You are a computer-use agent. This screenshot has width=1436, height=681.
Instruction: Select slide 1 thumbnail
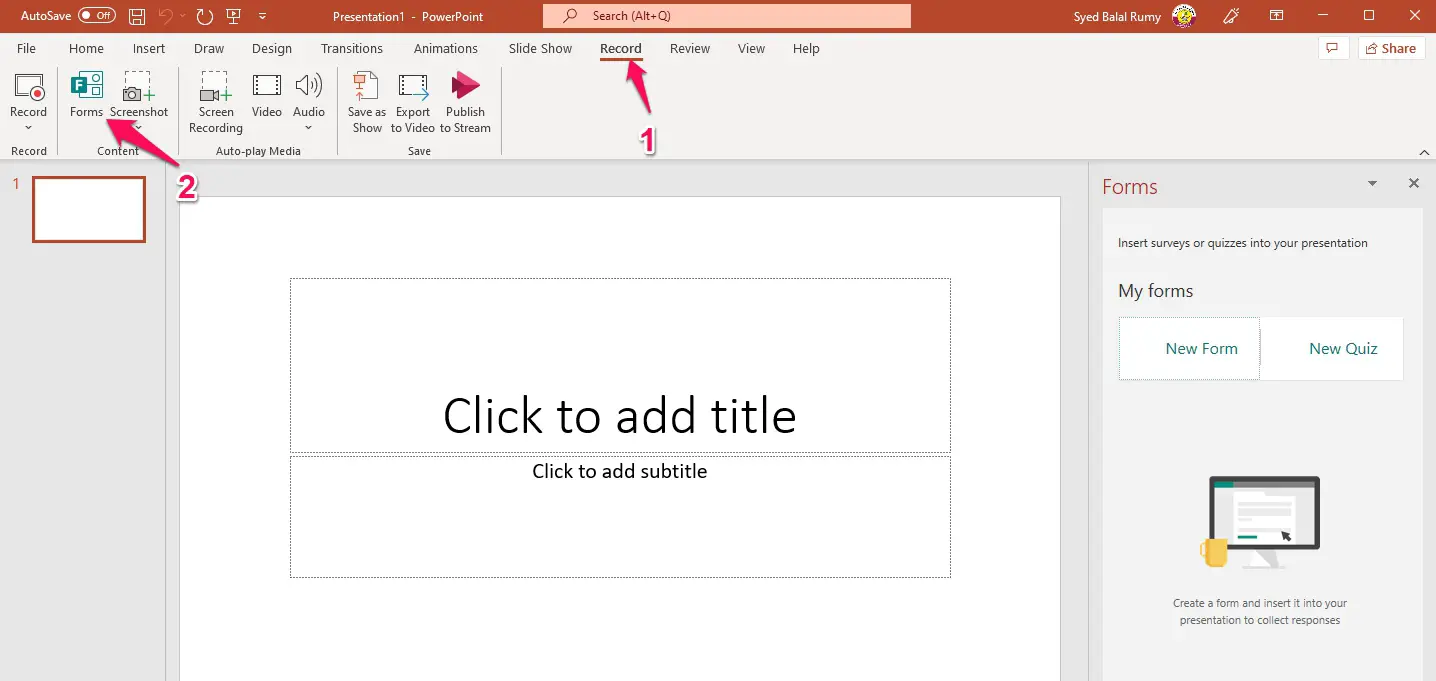click(x=89, y=209)
